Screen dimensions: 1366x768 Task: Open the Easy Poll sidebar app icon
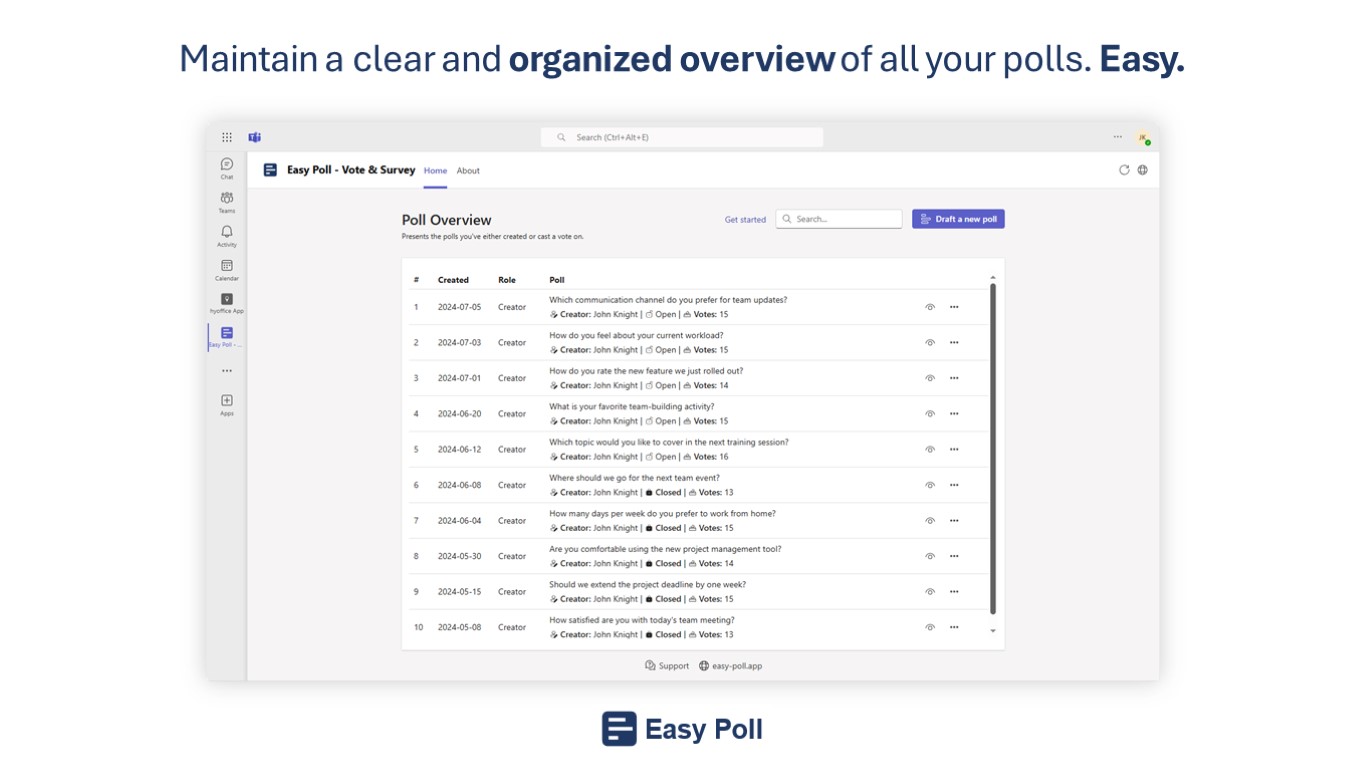coord(227,335)
